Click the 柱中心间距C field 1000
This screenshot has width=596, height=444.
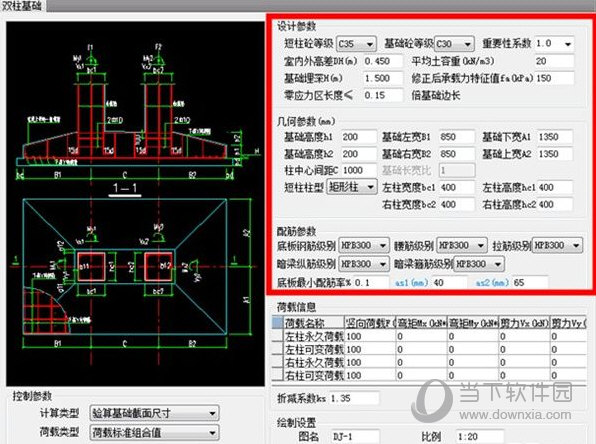coord(359,170)
